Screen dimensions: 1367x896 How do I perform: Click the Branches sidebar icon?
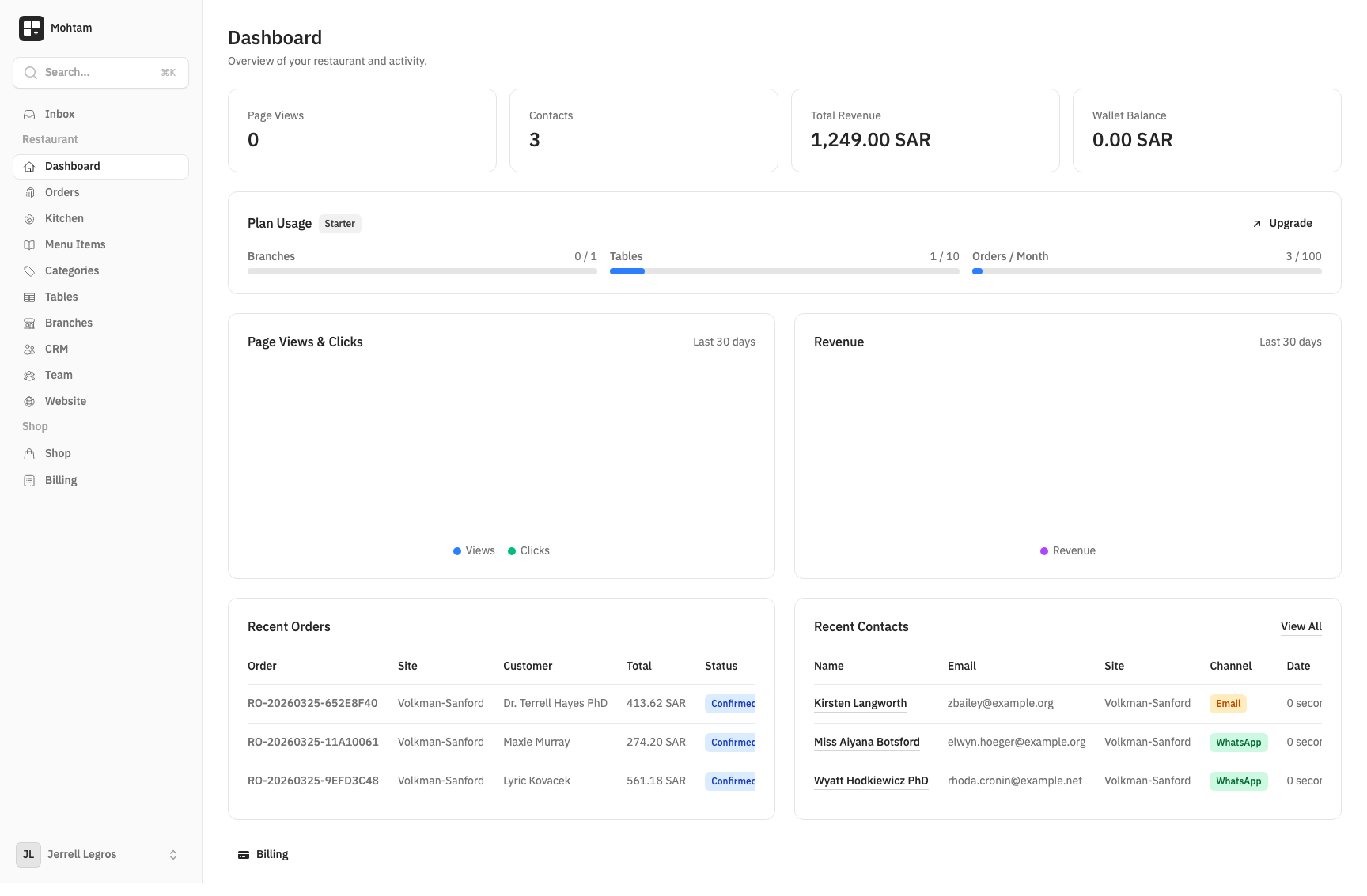29,323
